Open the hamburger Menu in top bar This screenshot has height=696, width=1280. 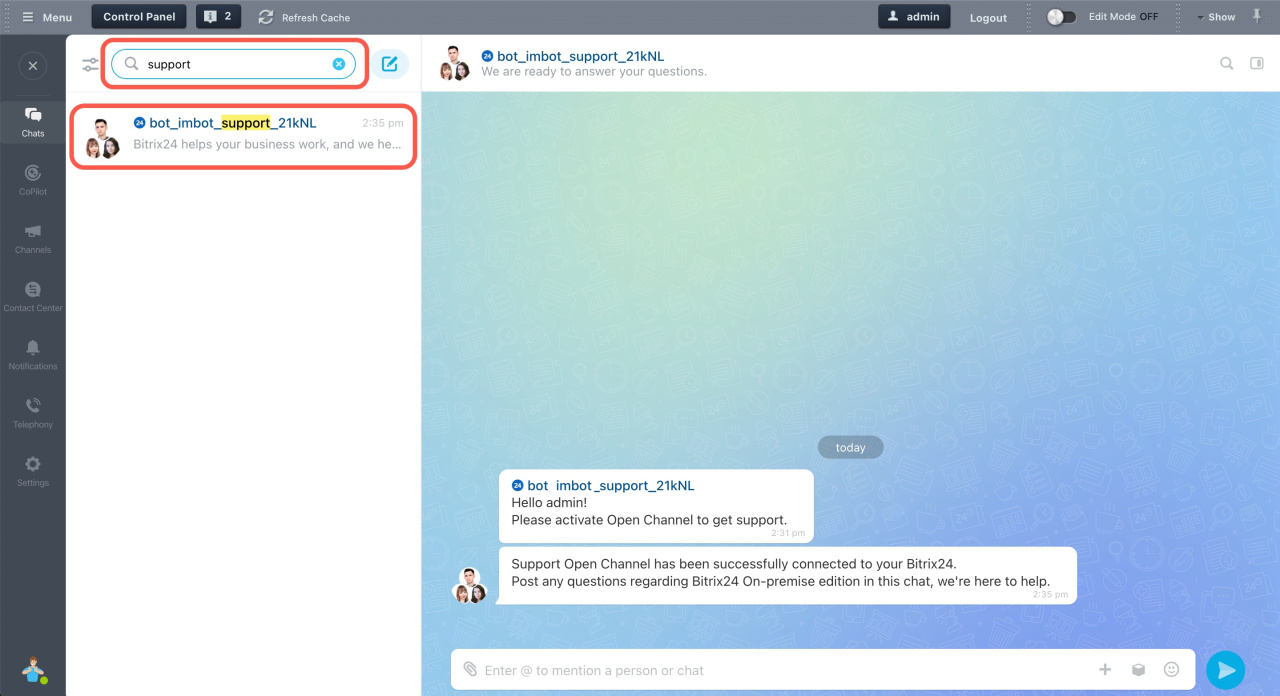pos(47,17)
